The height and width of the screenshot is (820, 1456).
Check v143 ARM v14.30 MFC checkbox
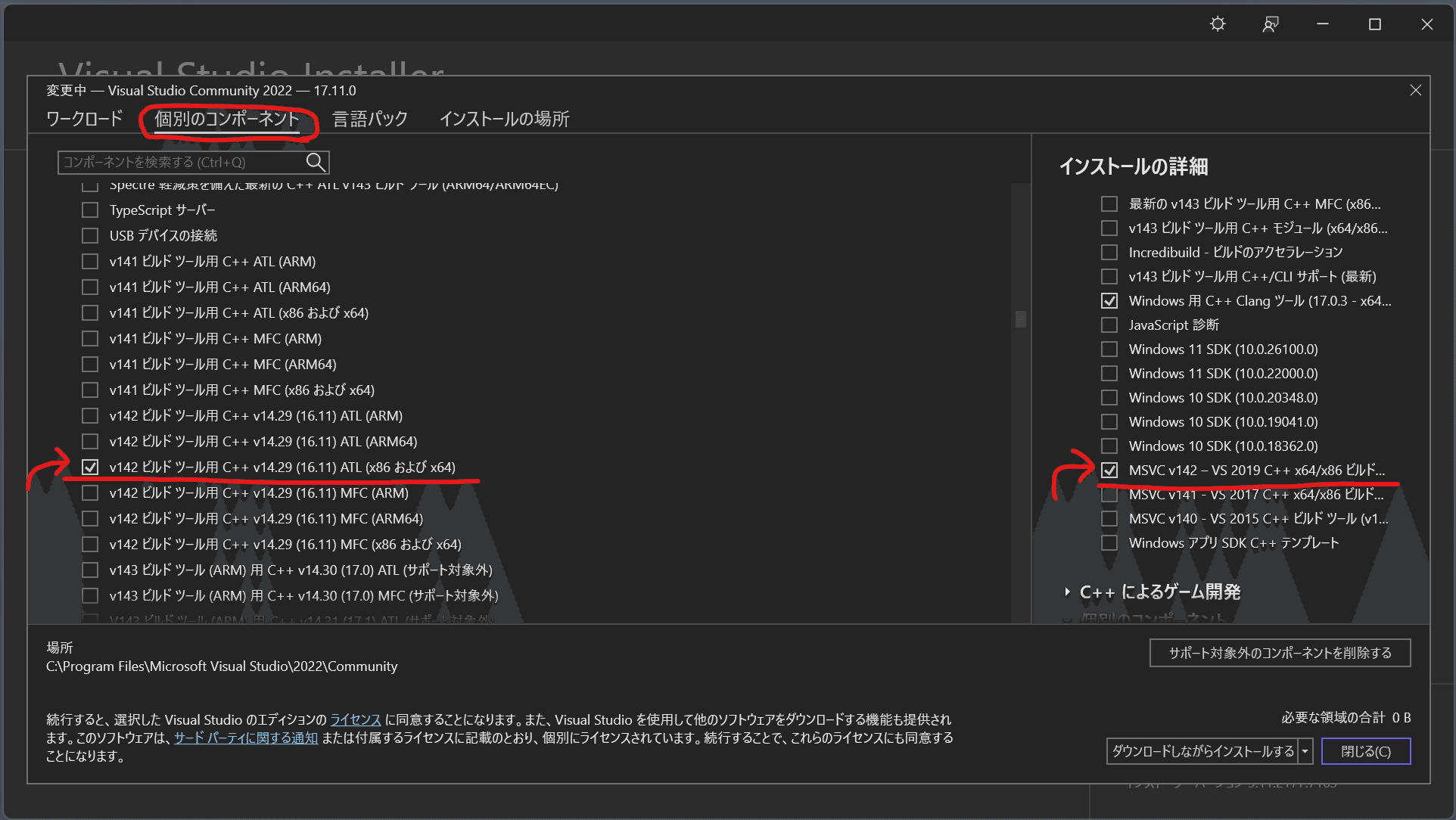[x=90, y=595]
